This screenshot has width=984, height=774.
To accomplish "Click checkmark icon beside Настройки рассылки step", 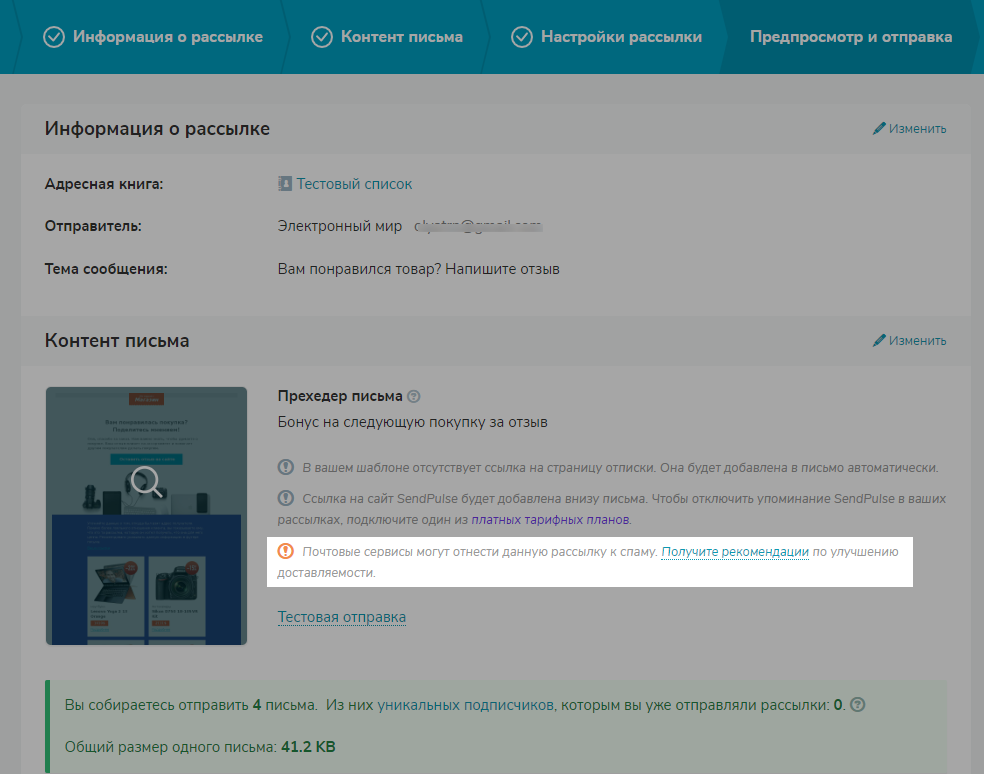I will tap(521, 37).
